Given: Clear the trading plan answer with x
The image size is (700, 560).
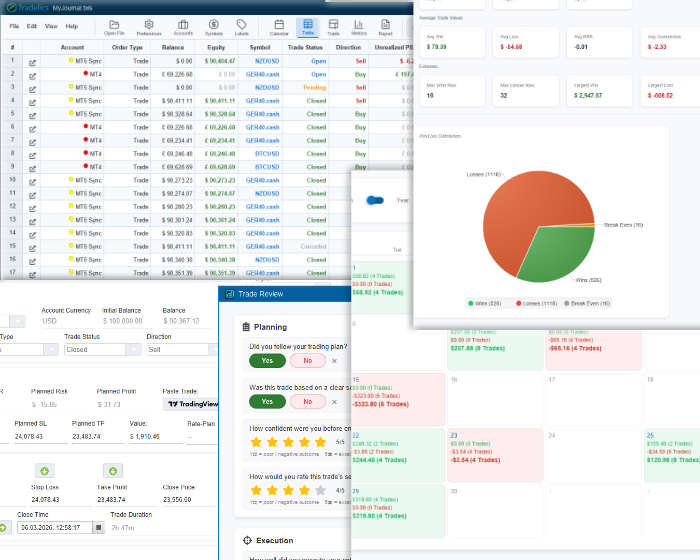Looking at the screenshot, I should tap(334, 361).
